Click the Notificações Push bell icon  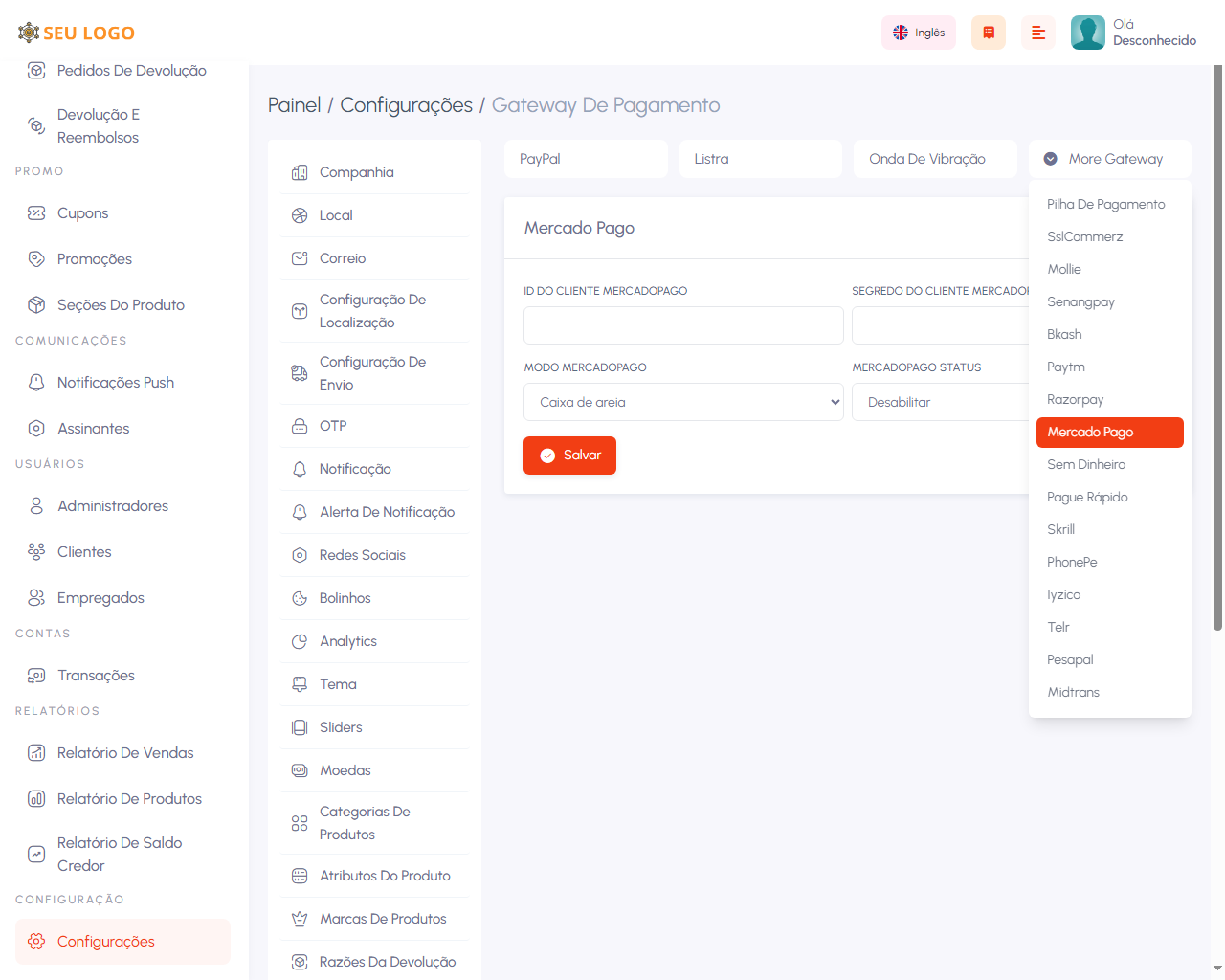coord(36,383)
